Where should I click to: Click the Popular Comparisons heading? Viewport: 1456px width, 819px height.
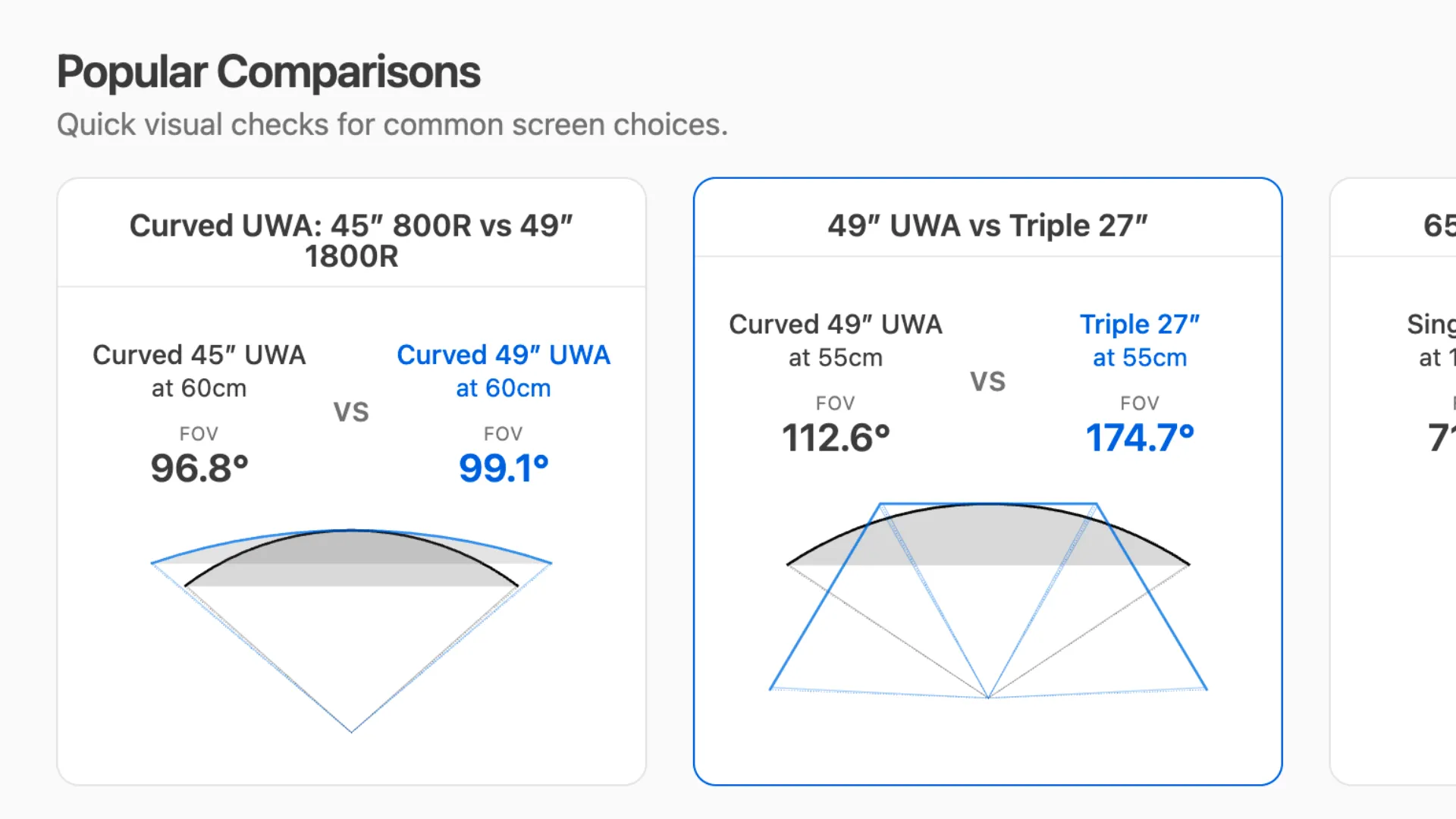[268, 72]
